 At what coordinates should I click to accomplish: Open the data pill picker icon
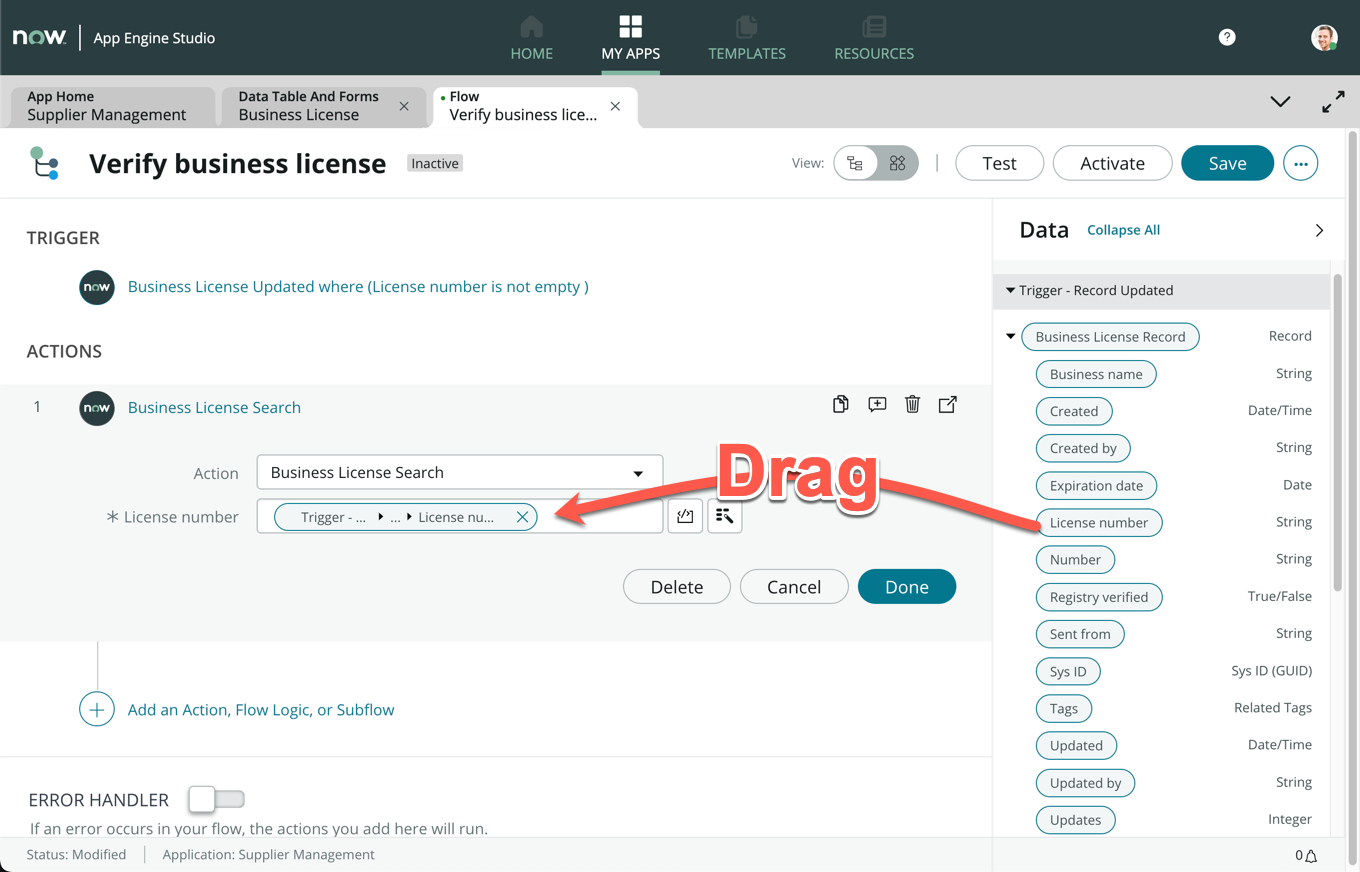click(725, 517)
